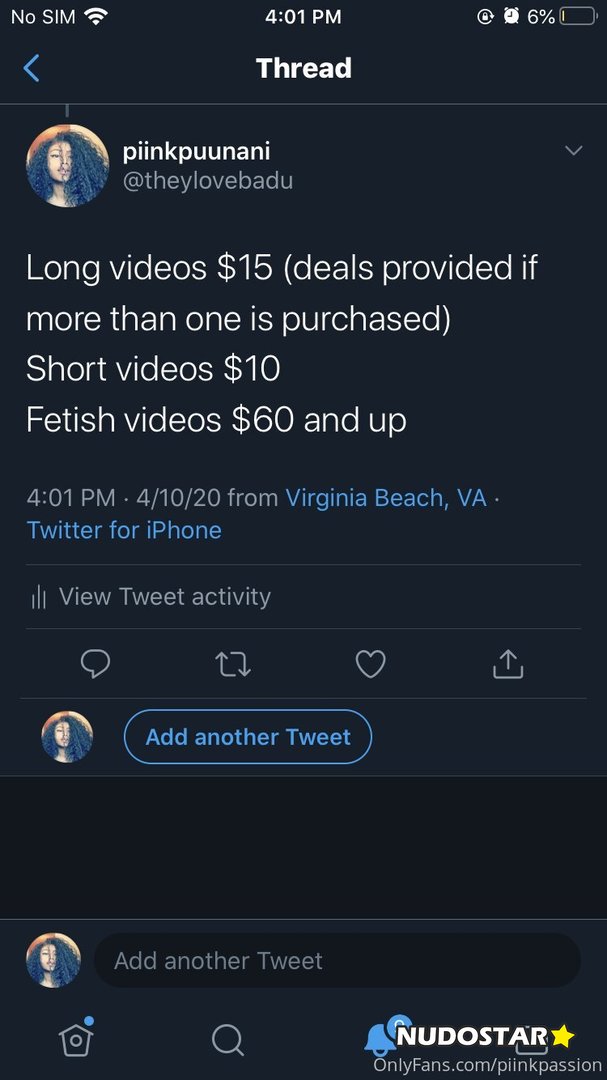Expand the tweet options chevron
The width and height of the screenshot is (607, 1080).
pyautogui.click(x=573, y=151)
